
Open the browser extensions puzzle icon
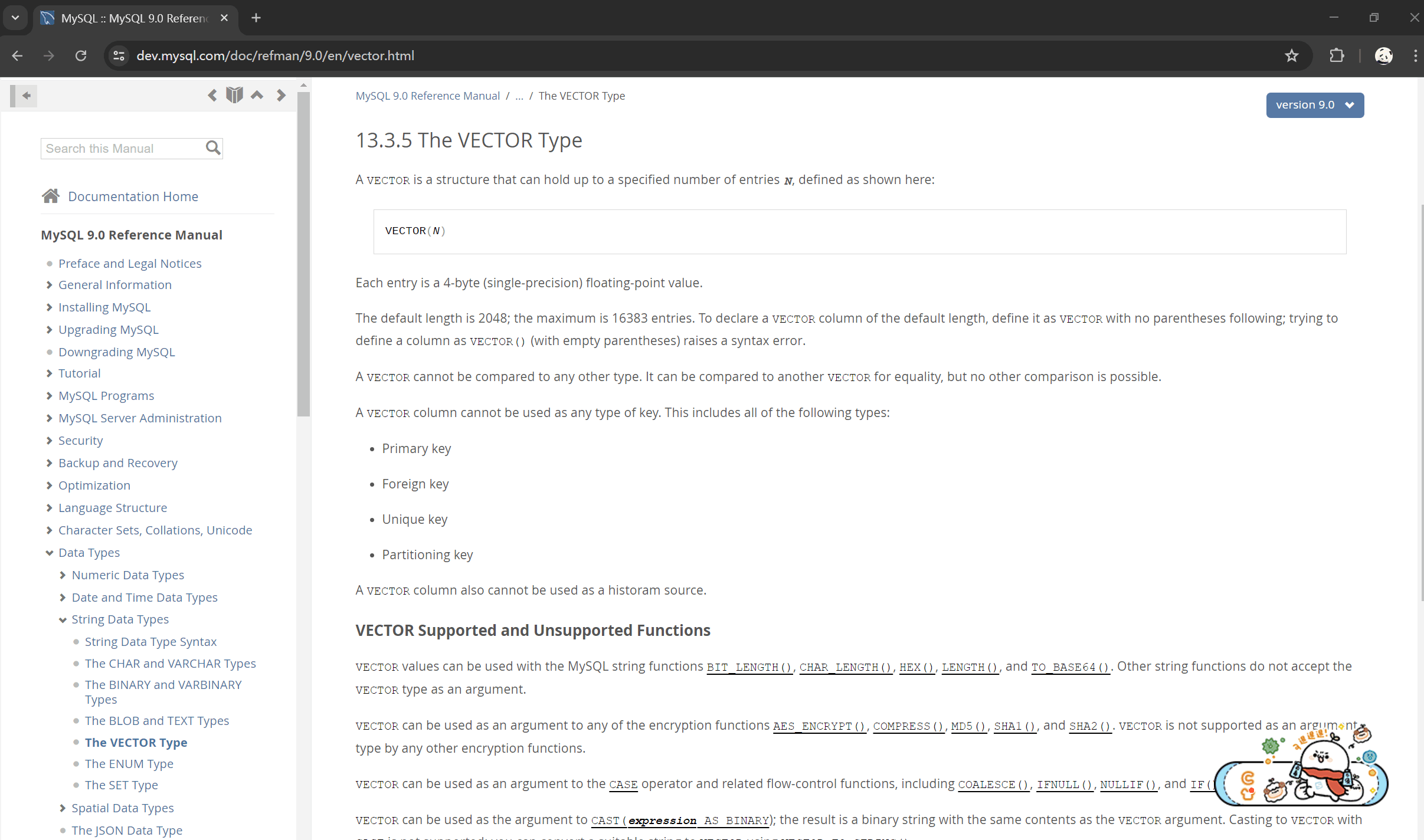[x=1337, y=55]
